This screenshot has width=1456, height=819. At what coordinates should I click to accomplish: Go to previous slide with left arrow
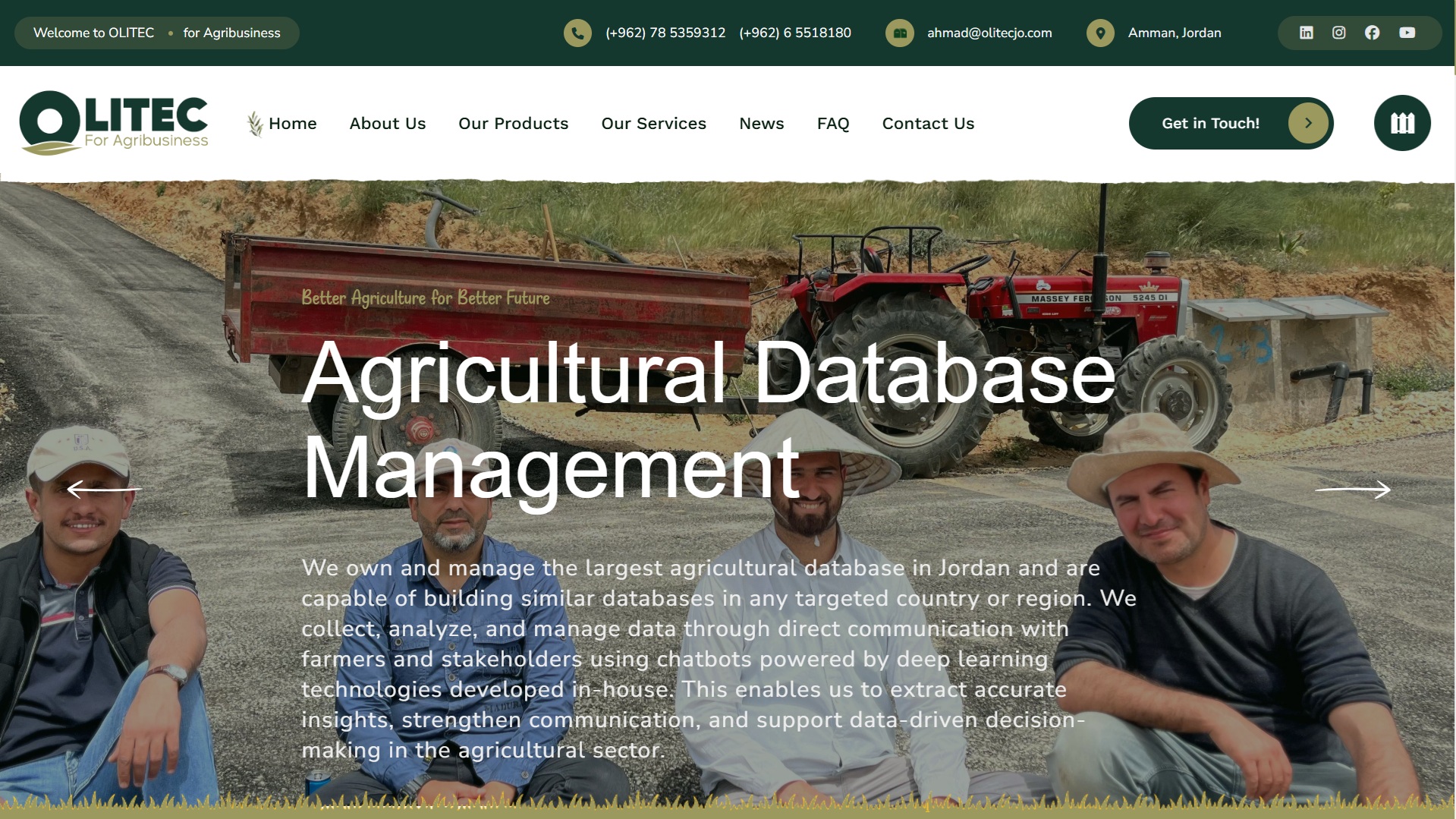pos(104,490)
